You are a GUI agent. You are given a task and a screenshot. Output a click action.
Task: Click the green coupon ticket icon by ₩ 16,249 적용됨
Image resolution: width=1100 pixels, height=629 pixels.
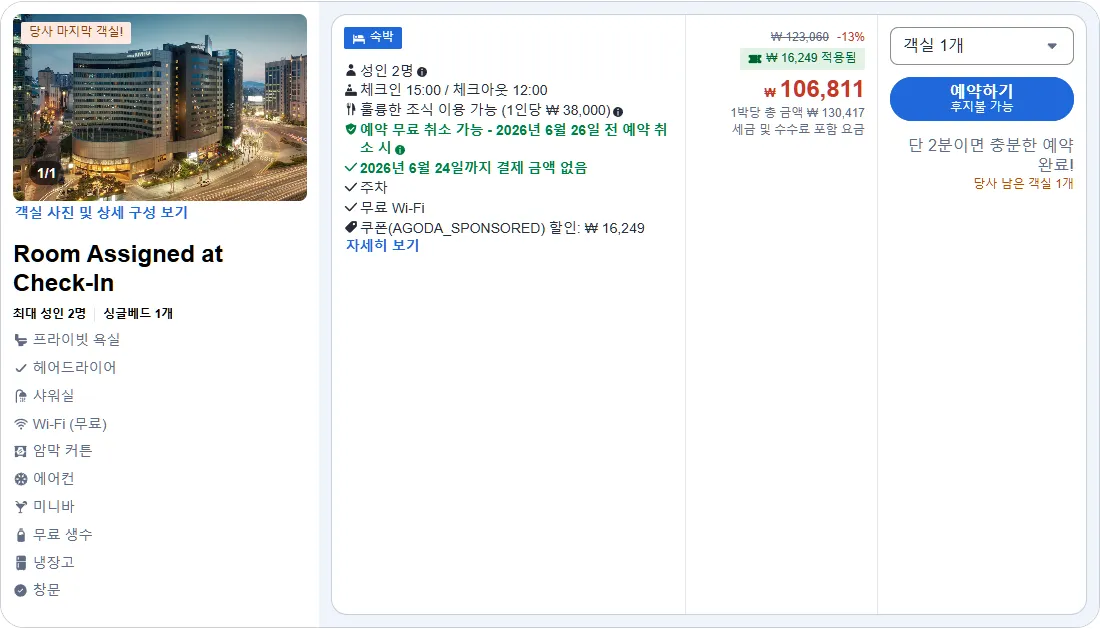(755, 58)
